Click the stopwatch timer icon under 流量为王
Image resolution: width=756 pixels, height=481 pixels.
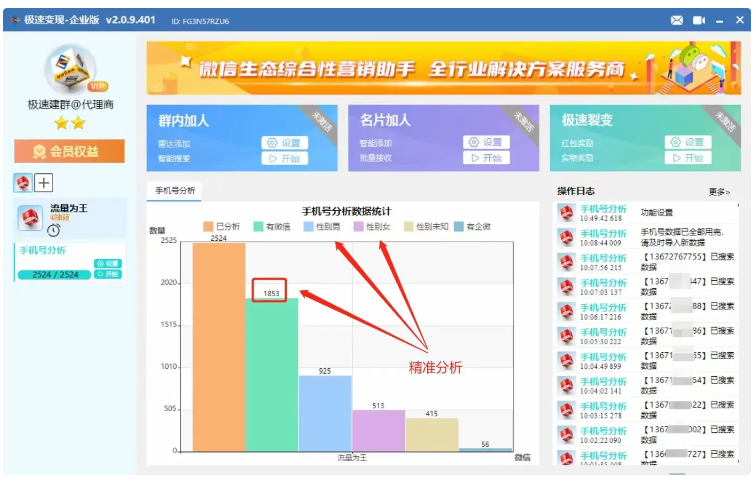[54, 230]
